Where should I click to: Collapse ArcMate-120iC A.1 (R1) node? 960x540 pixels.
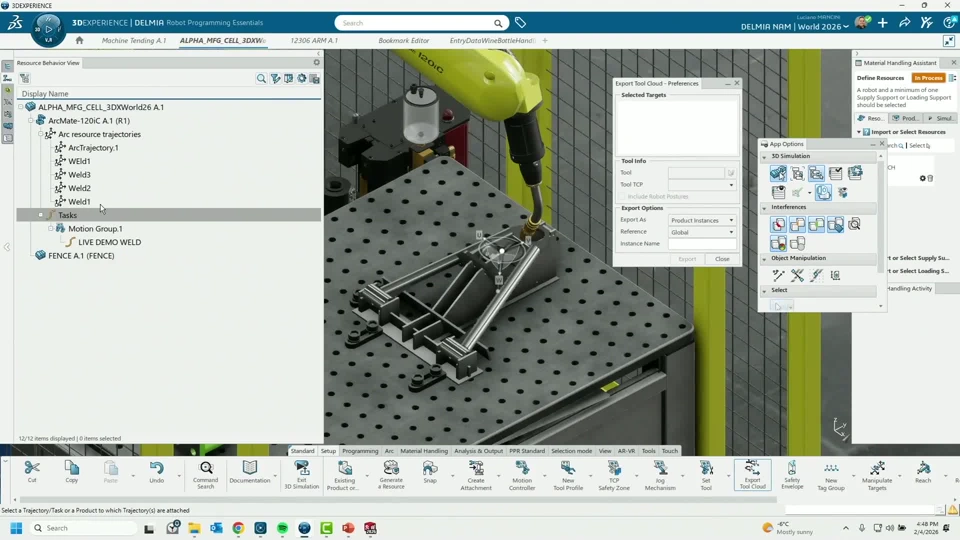click(31, 121)
